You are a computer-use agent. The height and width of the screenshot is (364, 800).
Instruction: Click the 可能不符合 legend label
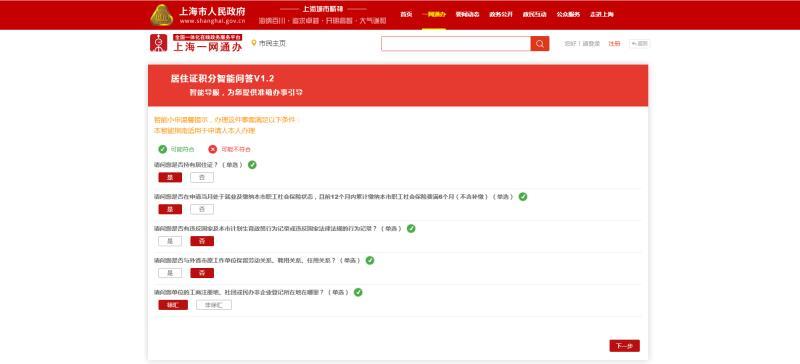(x=236, y=149)
